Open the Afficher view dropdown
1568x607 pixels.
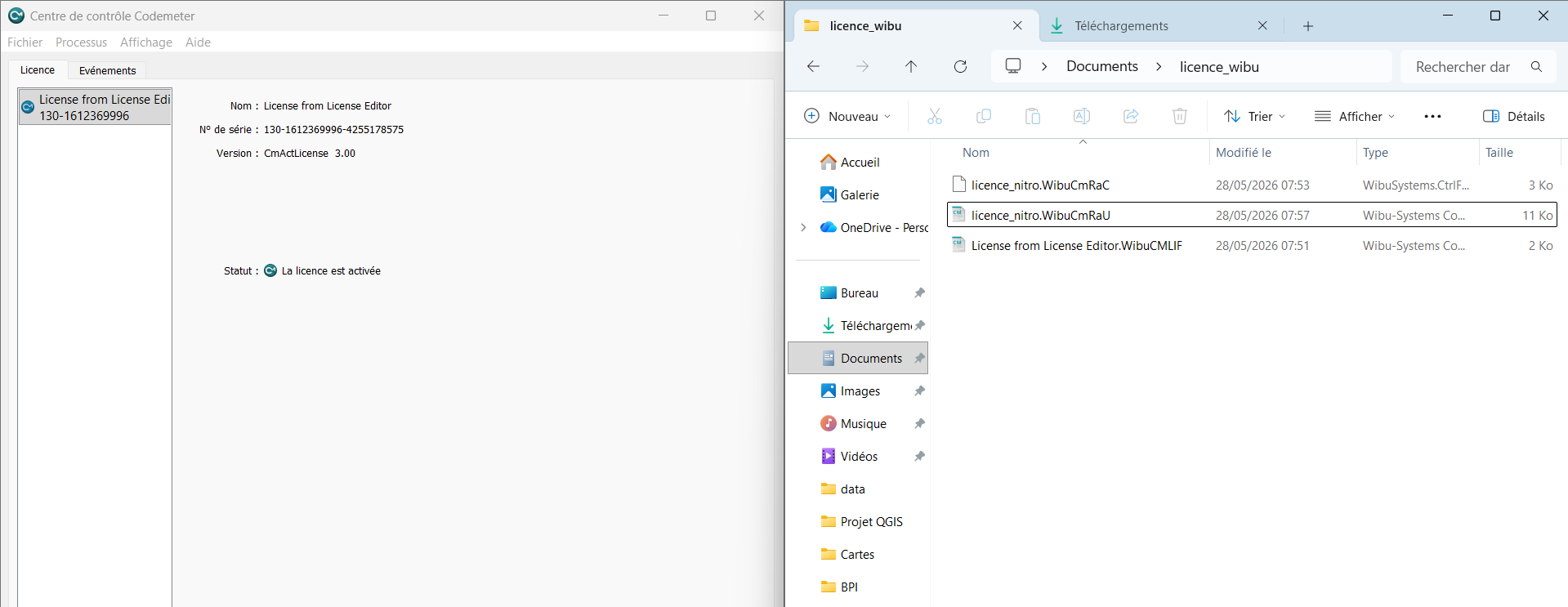[1354, 116]
